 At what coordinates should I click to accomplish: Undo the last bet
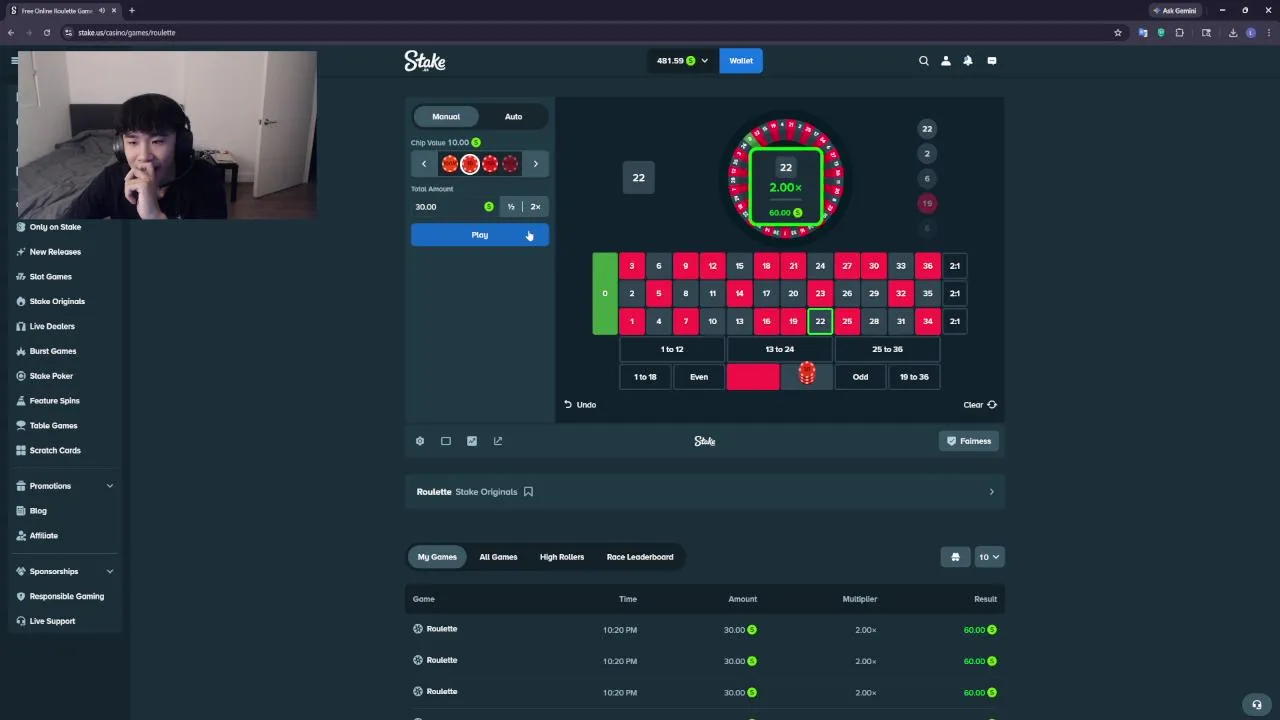pyautogui.click(x=580, y=405)
